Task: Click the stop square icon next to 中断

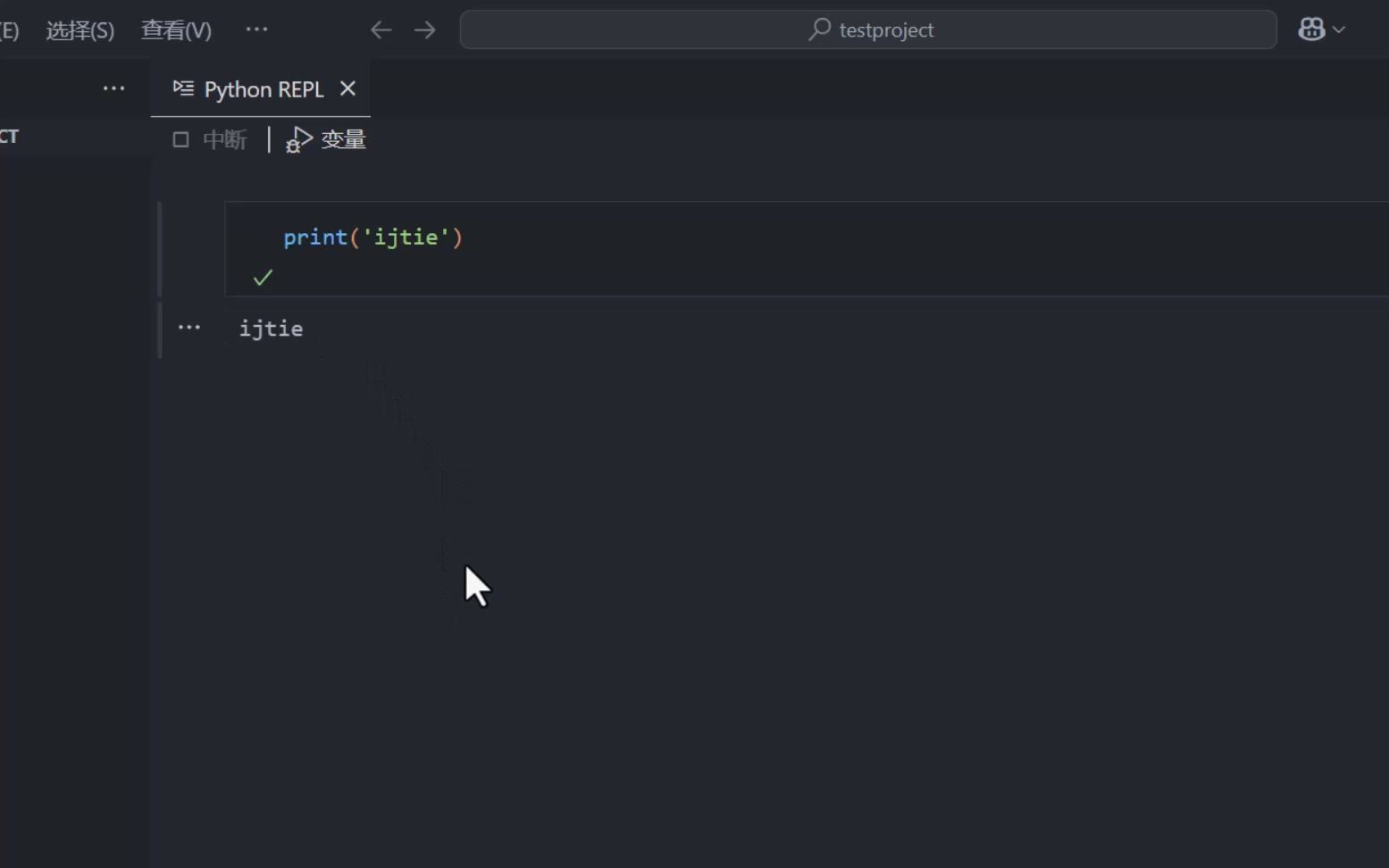Action: point(180,139)
